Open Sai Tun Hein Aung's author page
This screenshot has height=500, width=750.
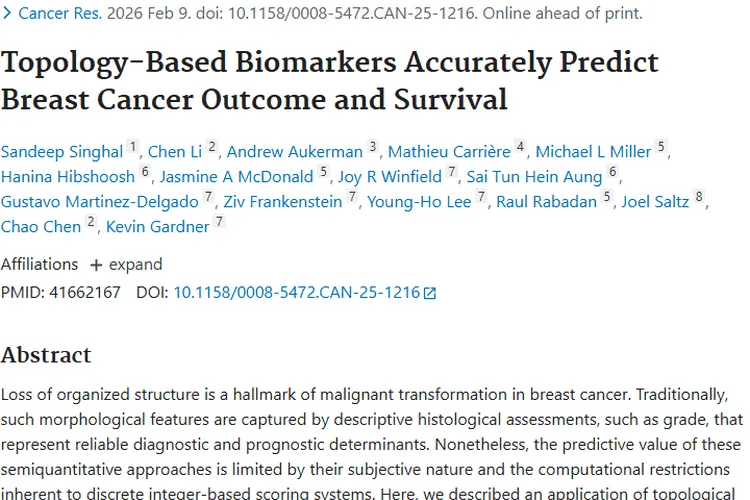coord(534,177)
